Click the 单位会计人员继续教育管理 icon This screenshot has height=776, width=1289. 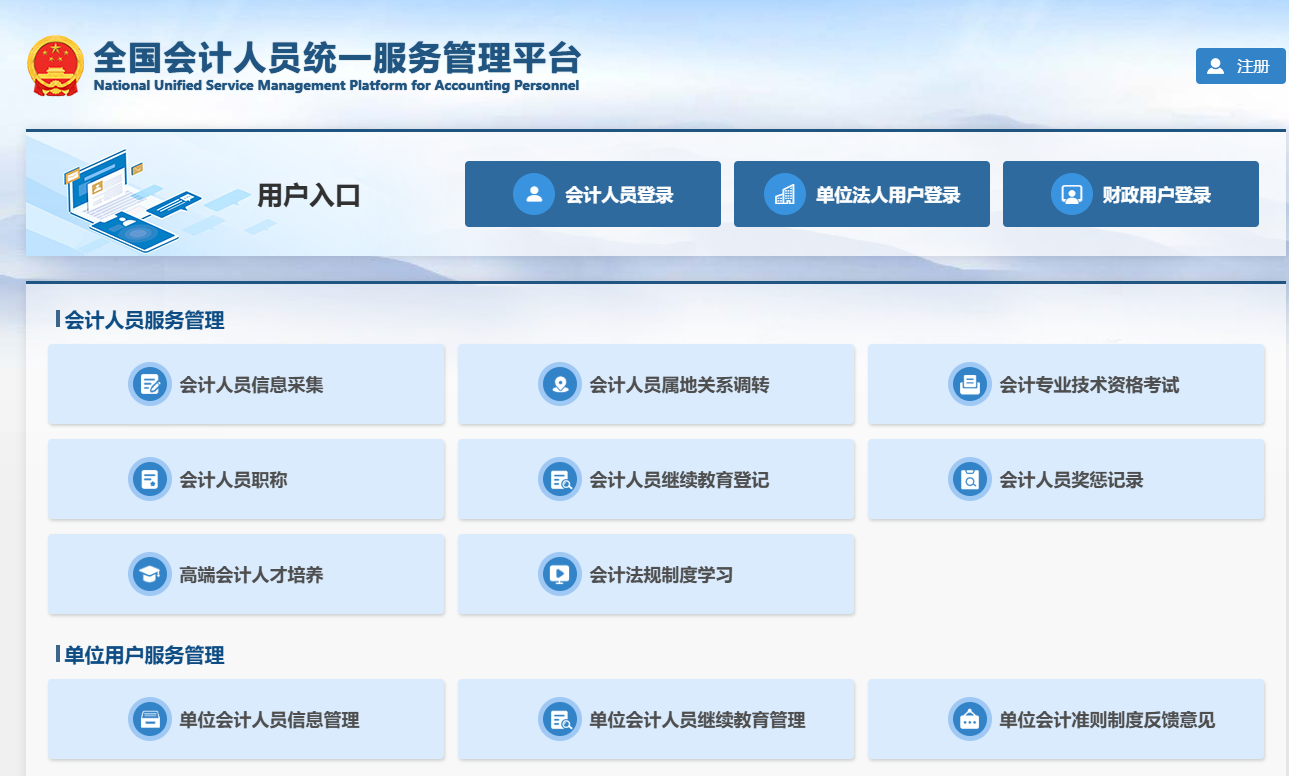(560, 720)
